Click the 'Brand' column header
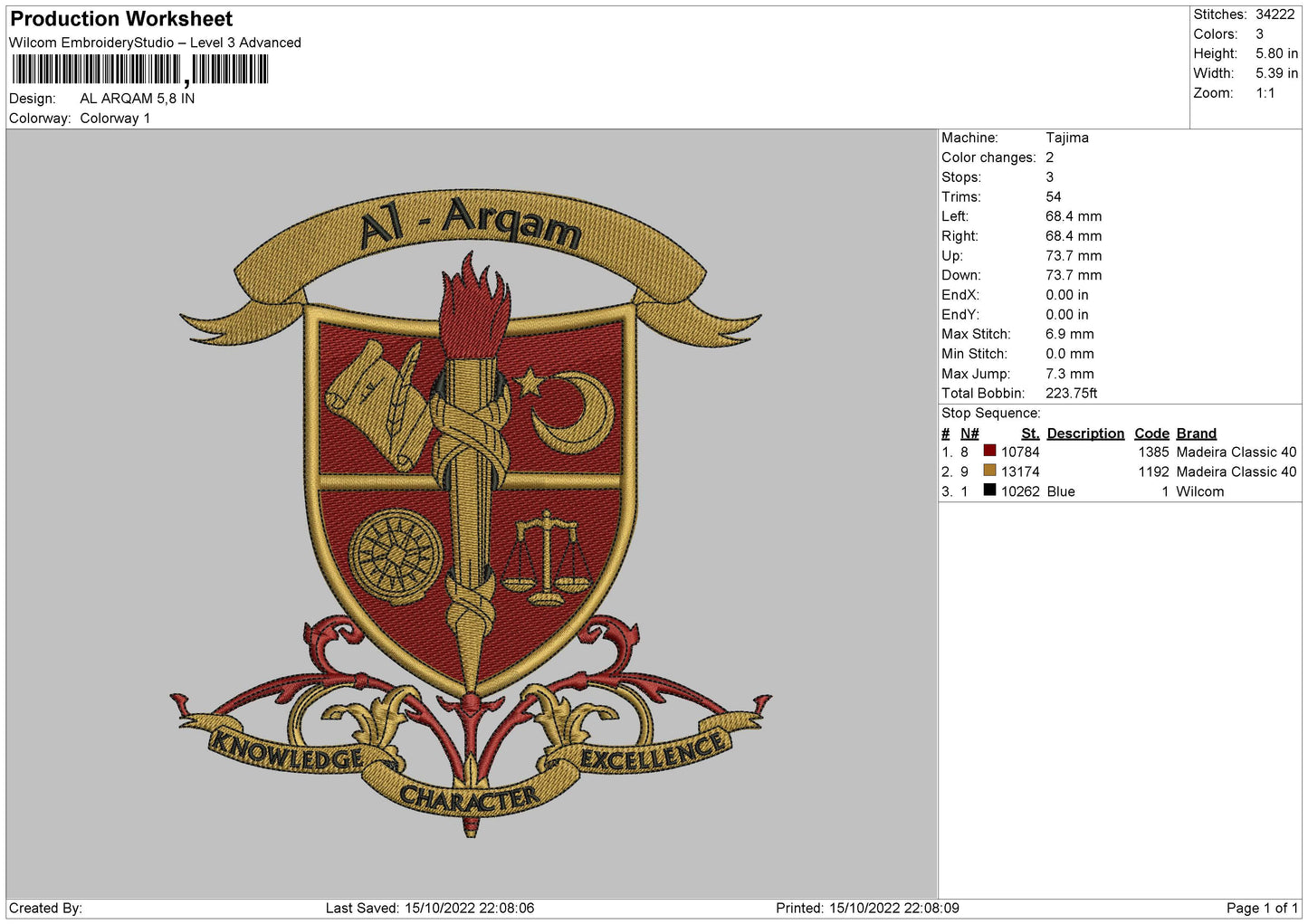1308x924 pixels. (1197, 433)
